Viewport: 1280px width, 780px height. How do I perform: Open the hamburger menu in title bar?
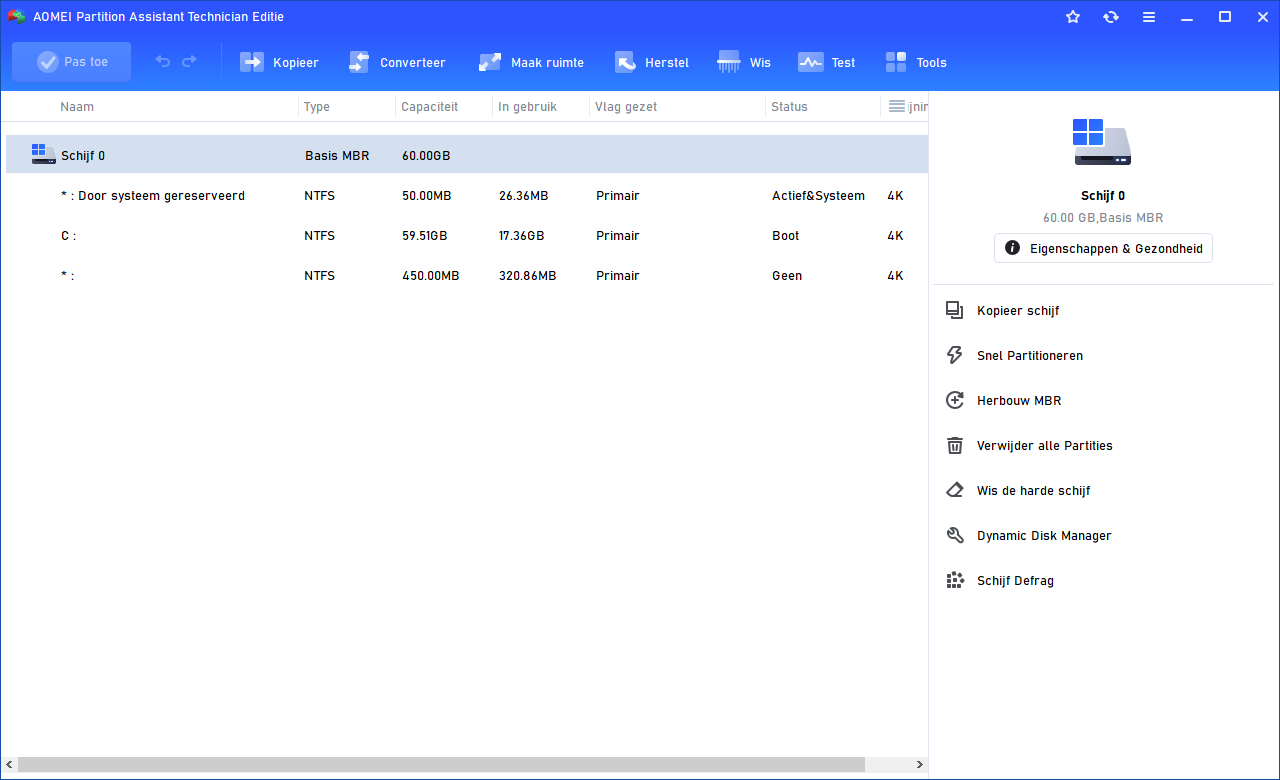pyautogui.click(x=1149, y=17)
